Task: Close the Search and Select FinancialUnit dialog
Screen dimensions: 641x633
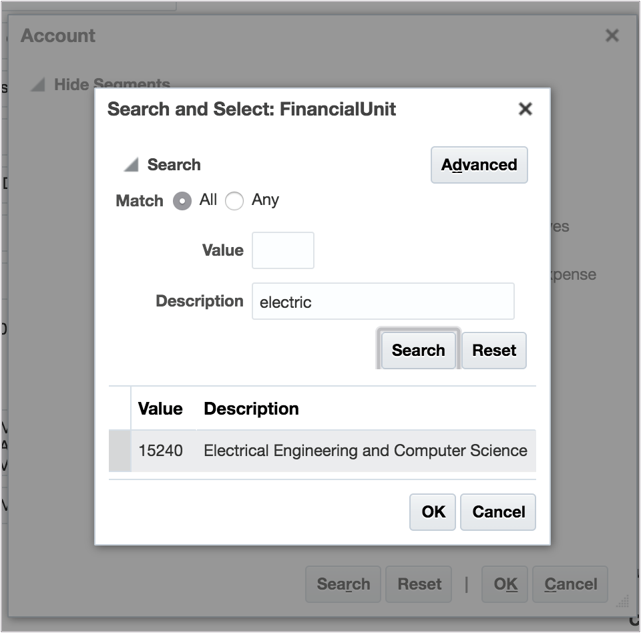Action: (x=525, y=110)
